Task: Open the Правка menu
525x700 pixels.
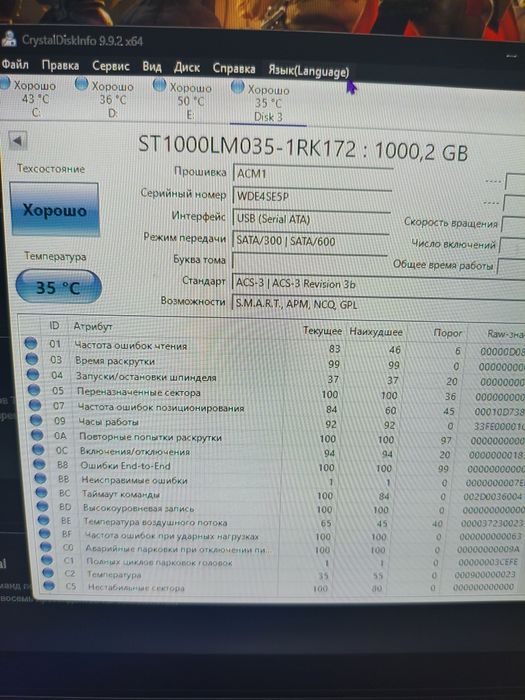Action: click(x=60, y=66)
